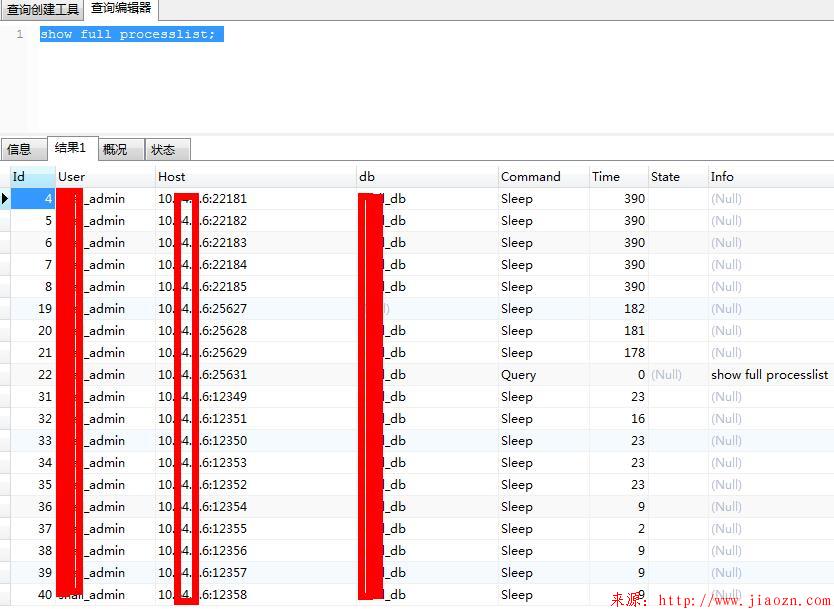This screenshot has height=609, width=834.
Task: Click the db column header
Action: [367, 176]
